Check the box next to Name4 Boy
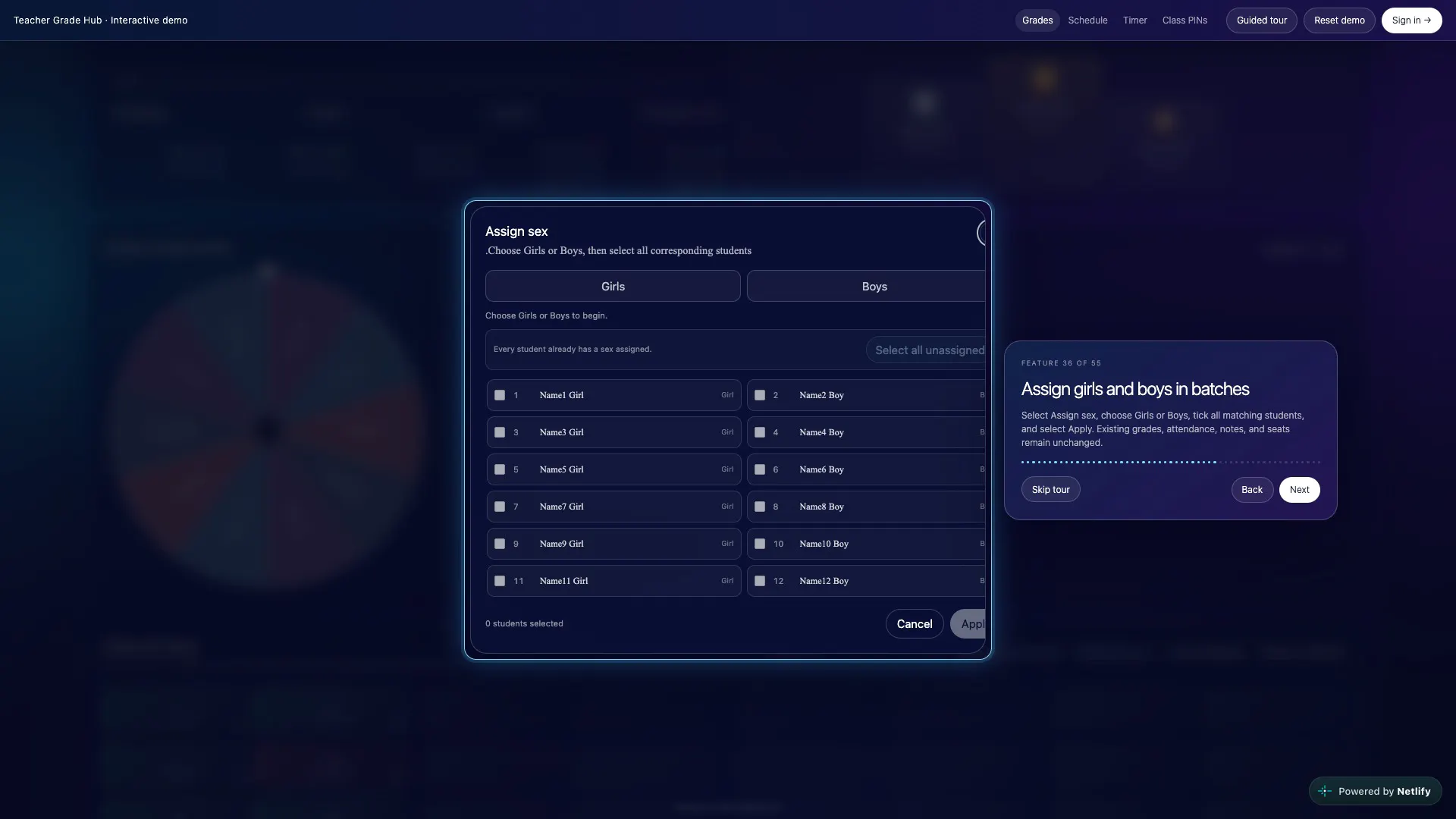 760,432
